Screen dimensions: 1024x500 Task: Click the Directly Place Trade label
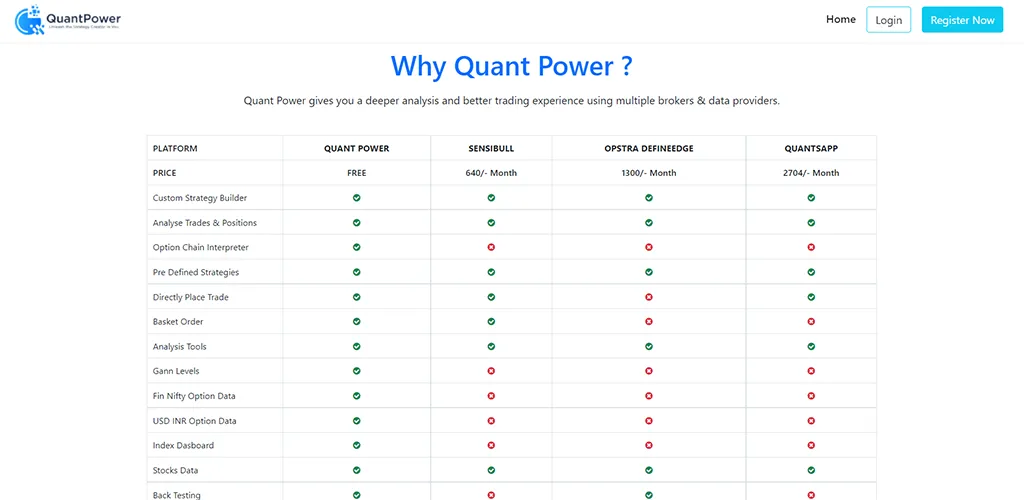[x=191, y=297]
